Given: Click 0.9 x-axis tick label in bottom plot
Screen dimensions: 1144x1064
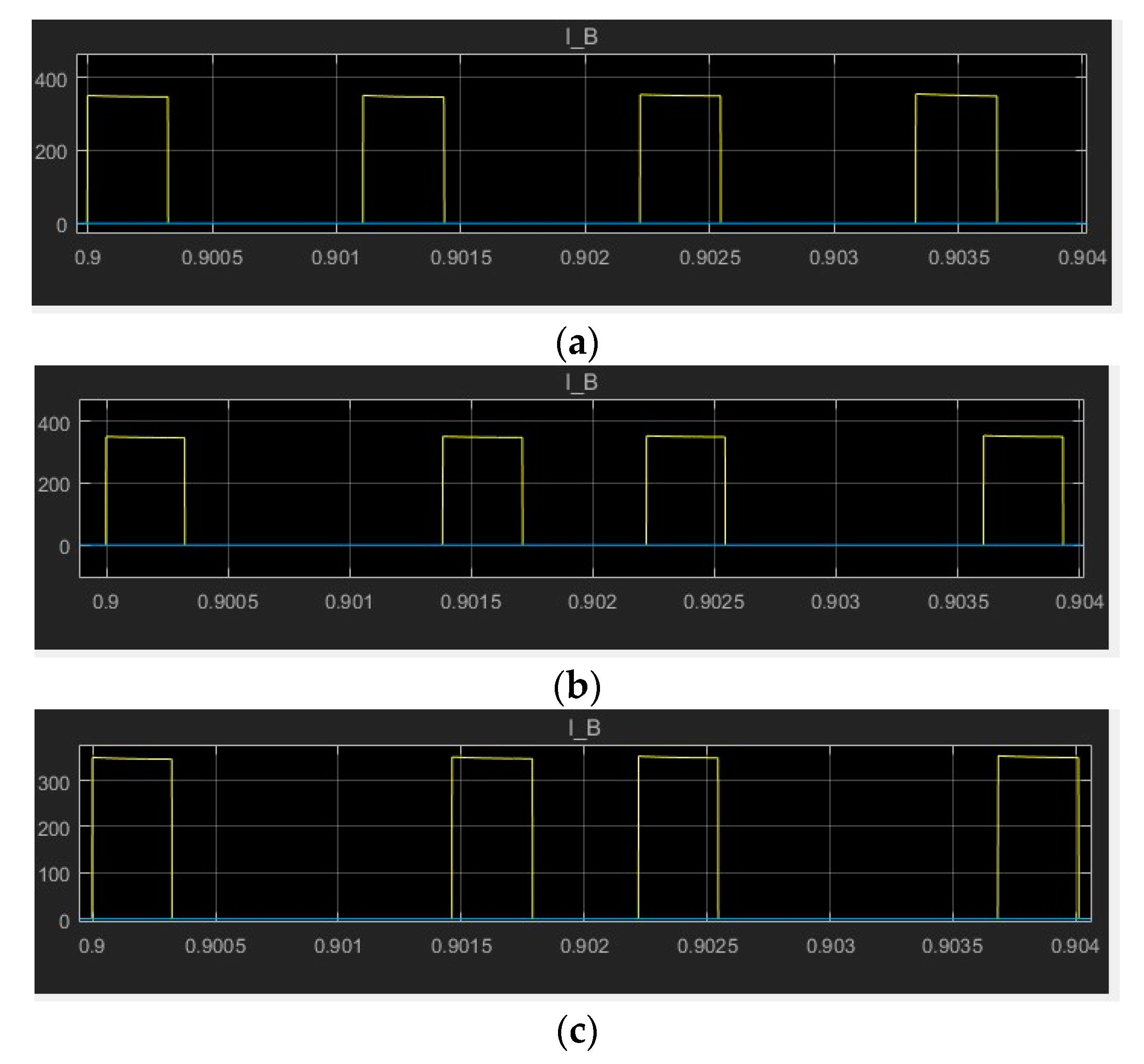Looking at the screenshot, I should coord(91,946).
